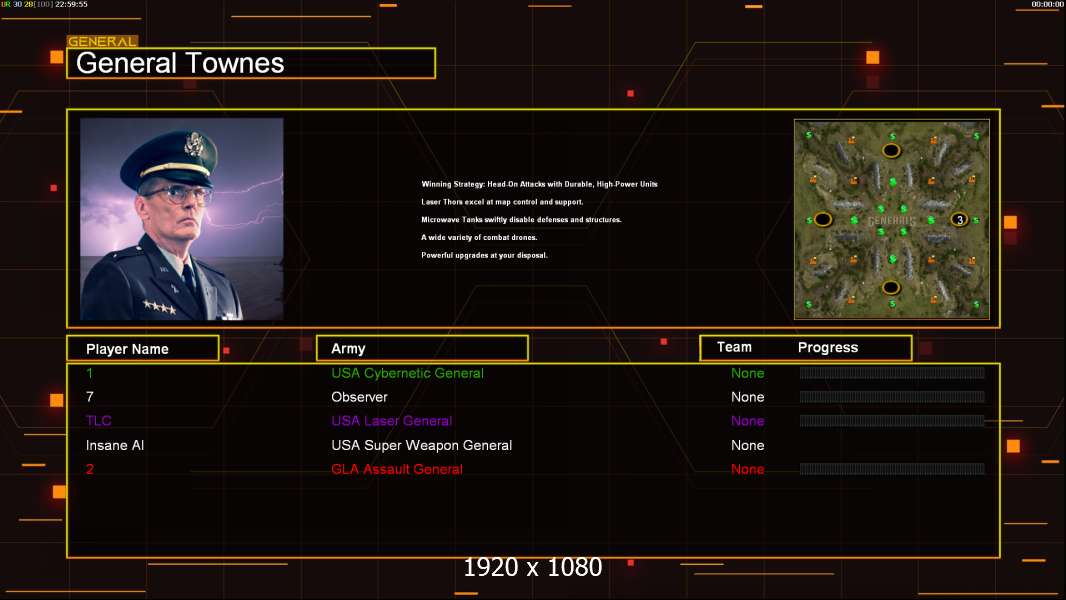The width and height of the screenshot is (1066, 600).
Task: Click the top start position marker on the minimap
Action: click(891, 151)
